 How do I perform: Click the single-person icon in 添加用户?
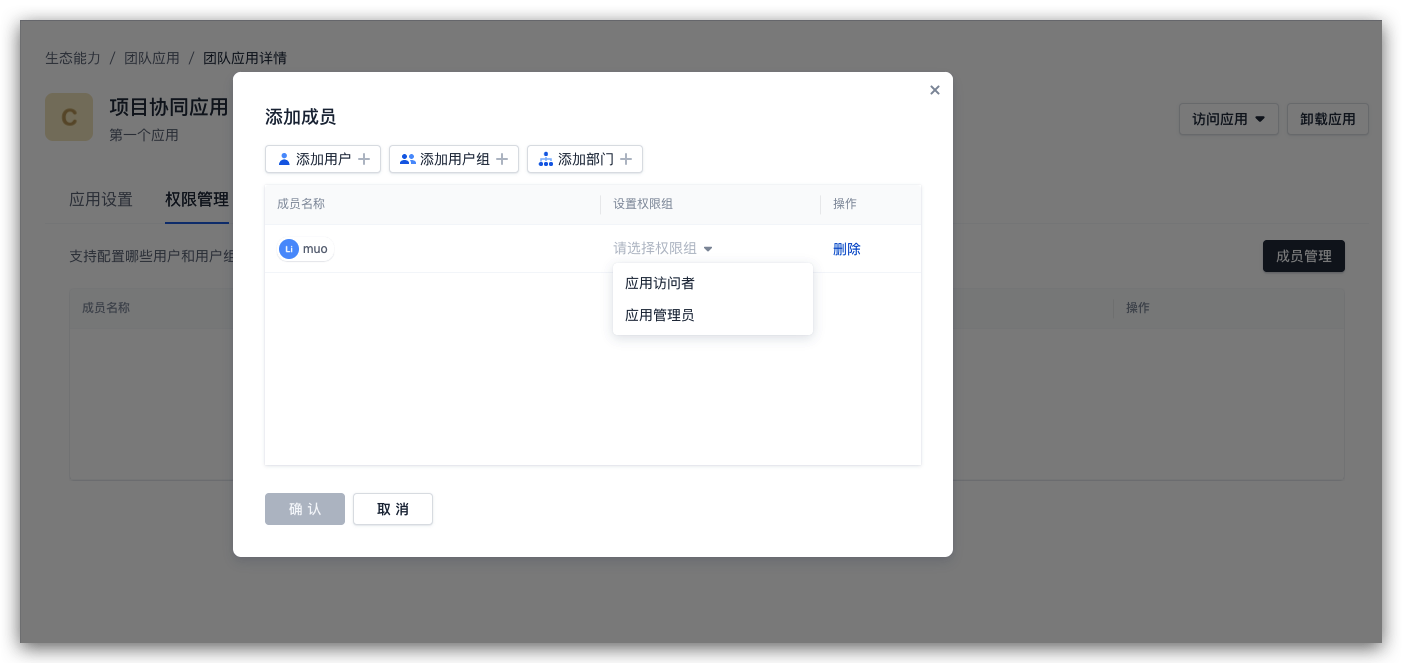(284, 159)
